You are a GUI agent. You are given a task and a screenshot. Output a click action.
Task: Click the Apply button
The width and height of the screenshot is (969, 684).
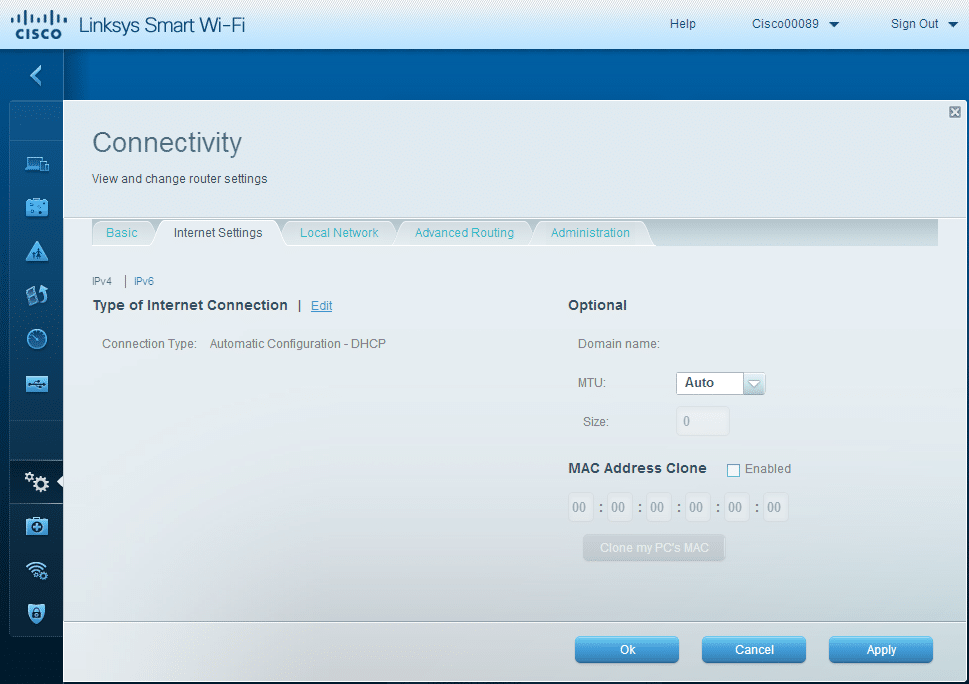click(x=881, y=649)
